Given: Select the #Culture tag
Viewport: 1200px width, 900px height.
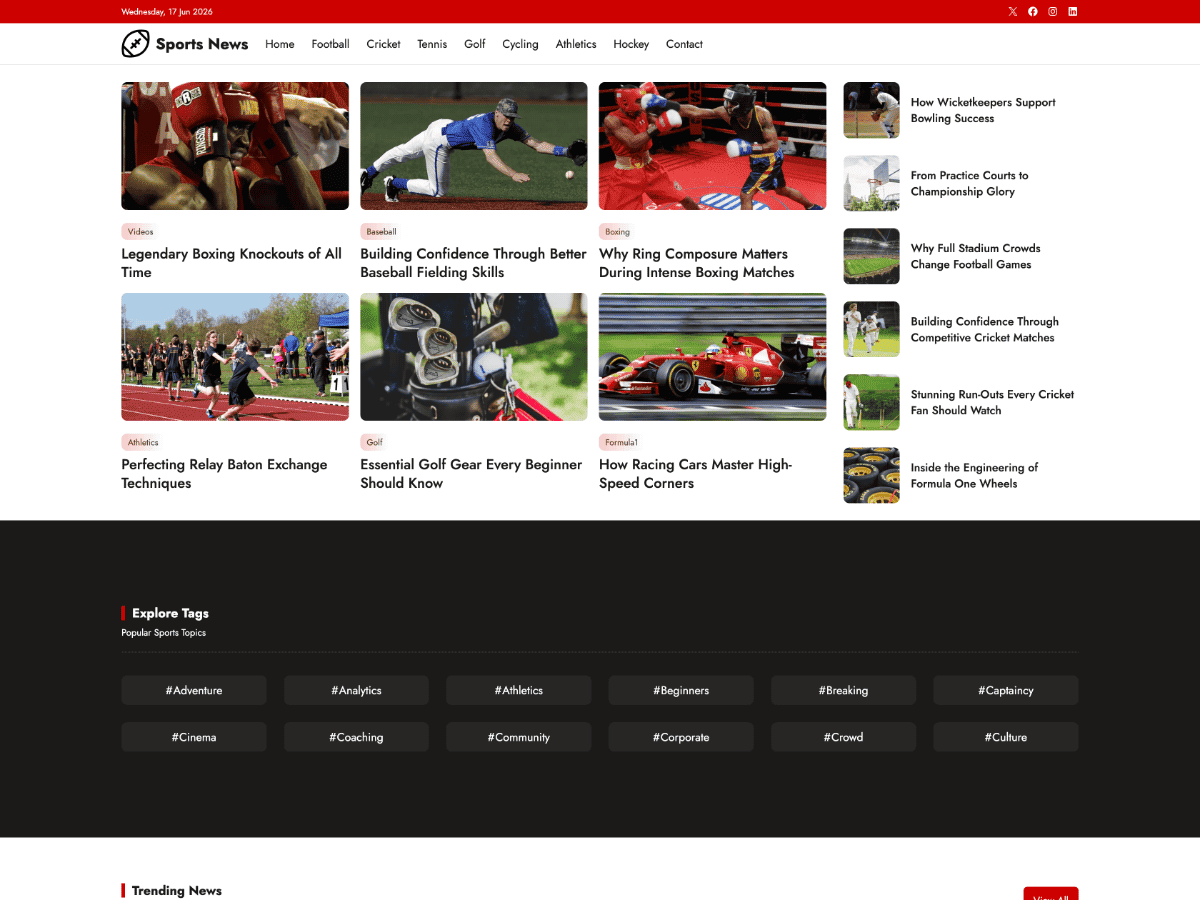Looking at the screenshot, I should (1006, 737).
